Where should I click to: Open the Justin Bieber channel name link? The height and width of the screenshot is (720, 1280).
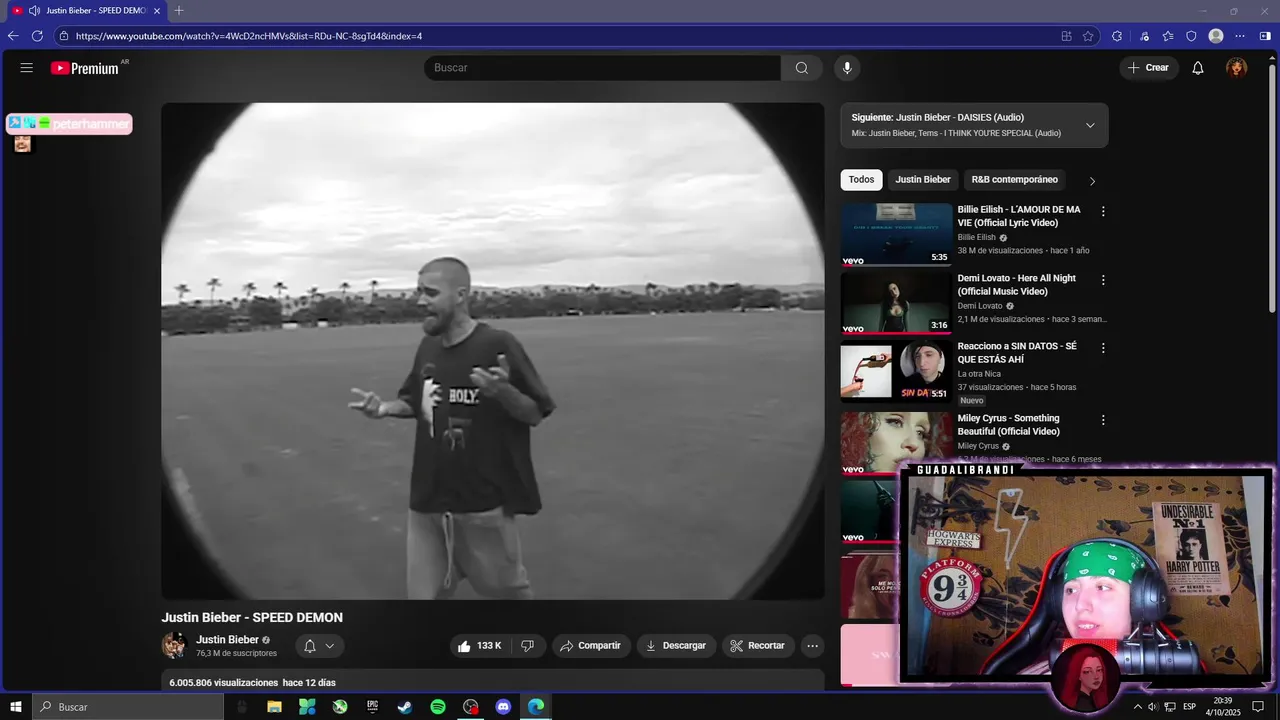pyautogui.click(x=227, y=640)
